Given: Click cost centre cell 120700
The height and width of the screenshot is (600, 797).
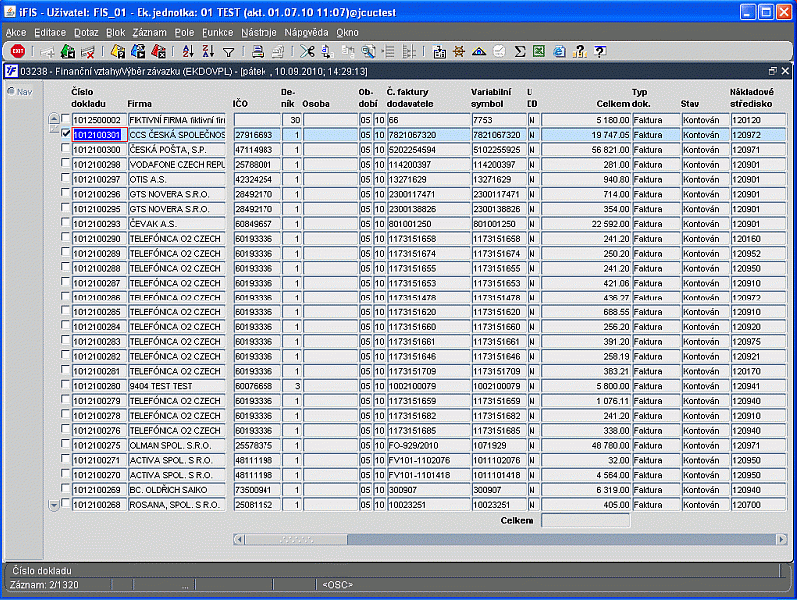Looking at the screenshot, I should (x=758, y=505).
